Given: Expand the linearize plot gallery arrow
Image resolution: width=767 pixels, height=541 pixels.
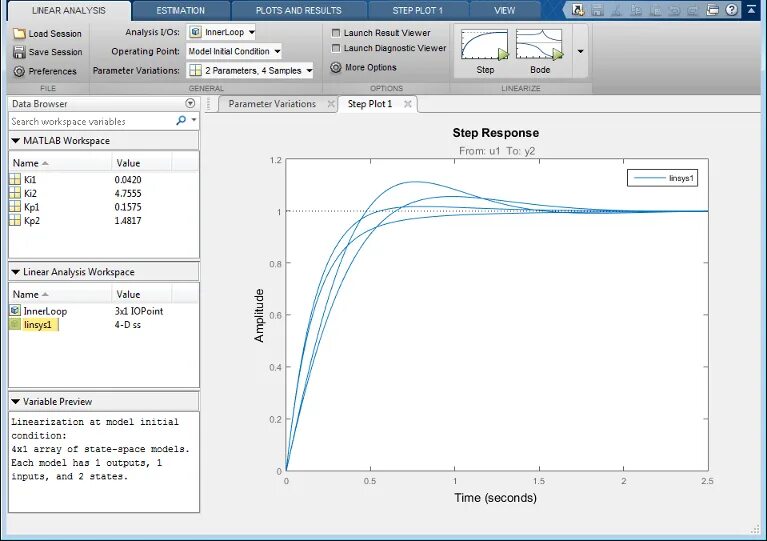Looking at the screenshot, I should click(x=580, y=51).
